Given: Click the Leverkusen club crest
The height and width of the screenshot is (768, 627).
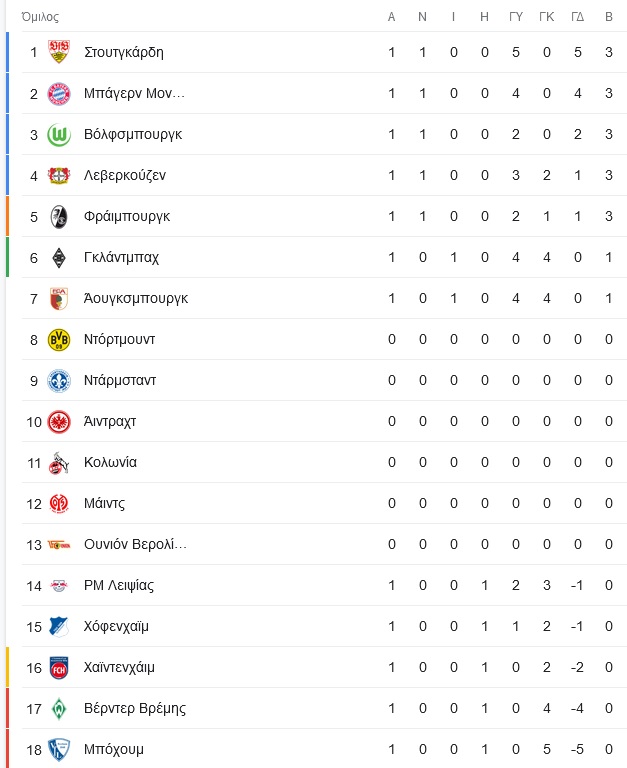Looking at the screenshot, I should coord(59,175).
